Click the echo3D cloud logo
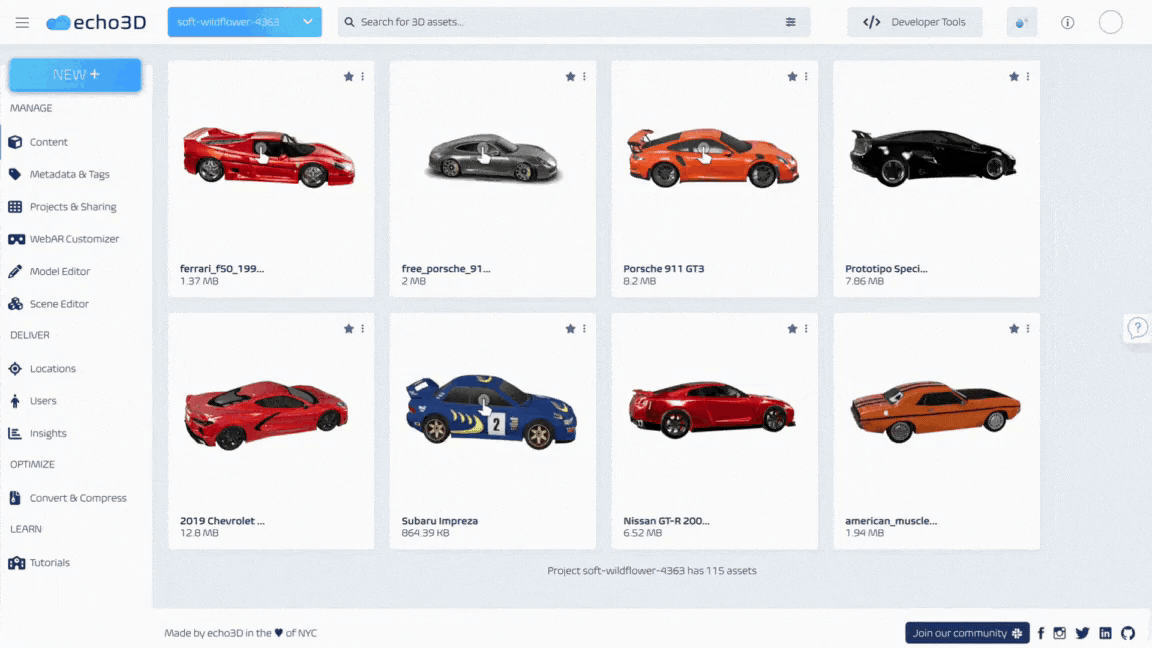 pyautogui.click(x=96, y=22)
